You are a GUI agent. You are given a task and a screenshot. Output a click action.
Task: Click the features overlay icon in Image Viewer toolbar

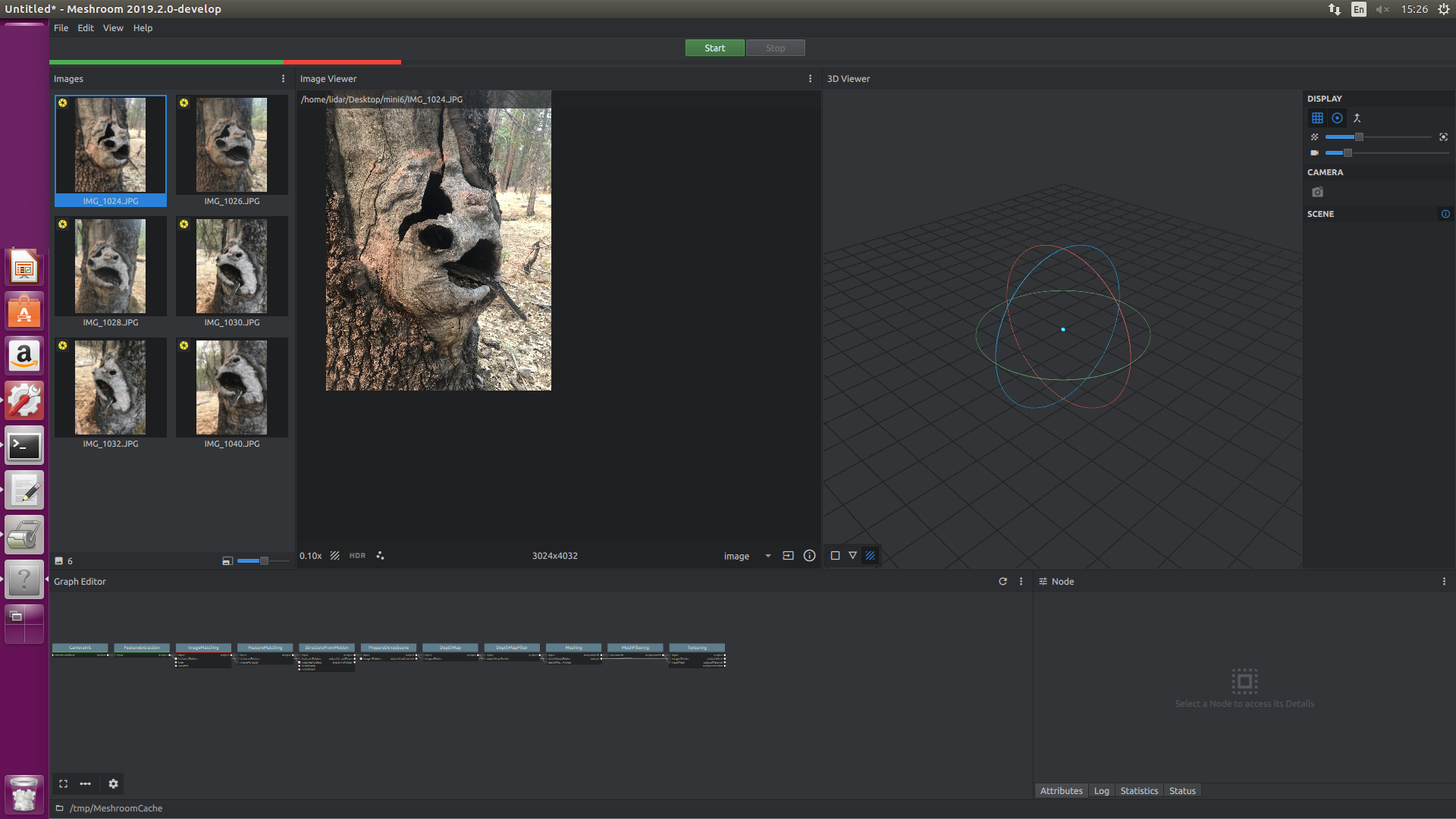tap(380, 555)
